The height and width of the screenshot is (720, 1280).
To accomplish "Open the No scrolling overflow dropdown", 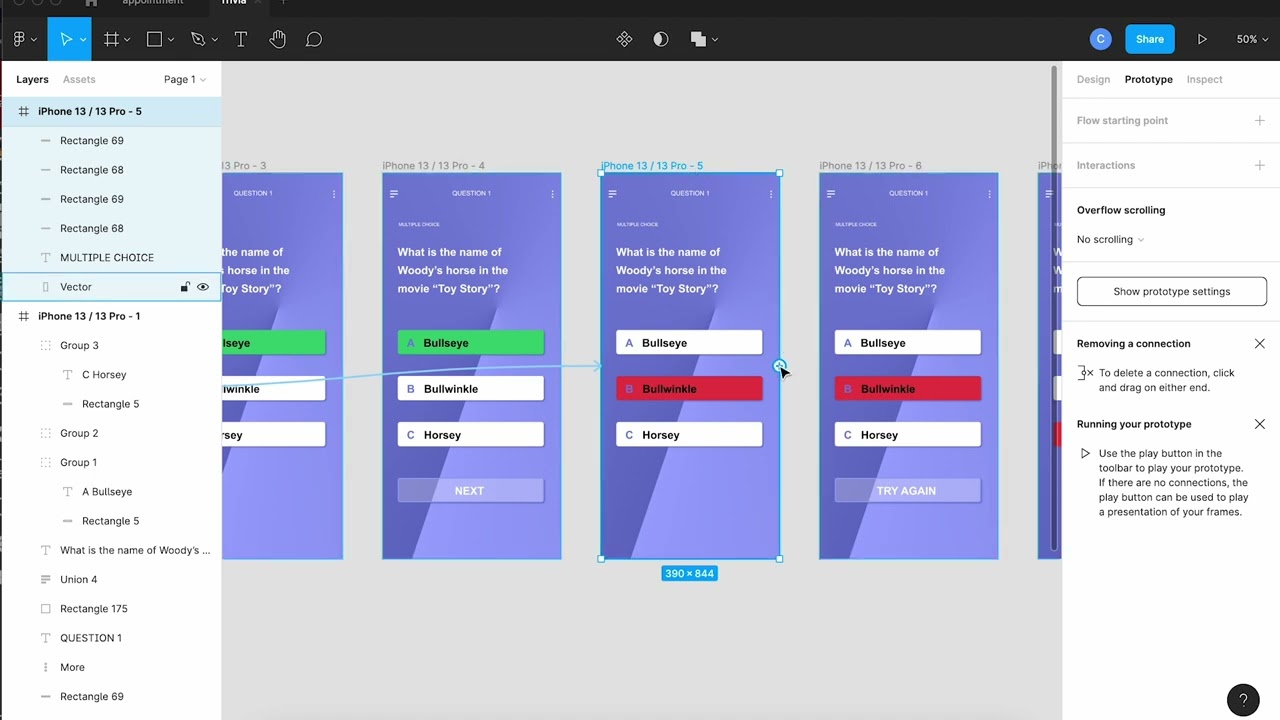I will click(1111, 239).
